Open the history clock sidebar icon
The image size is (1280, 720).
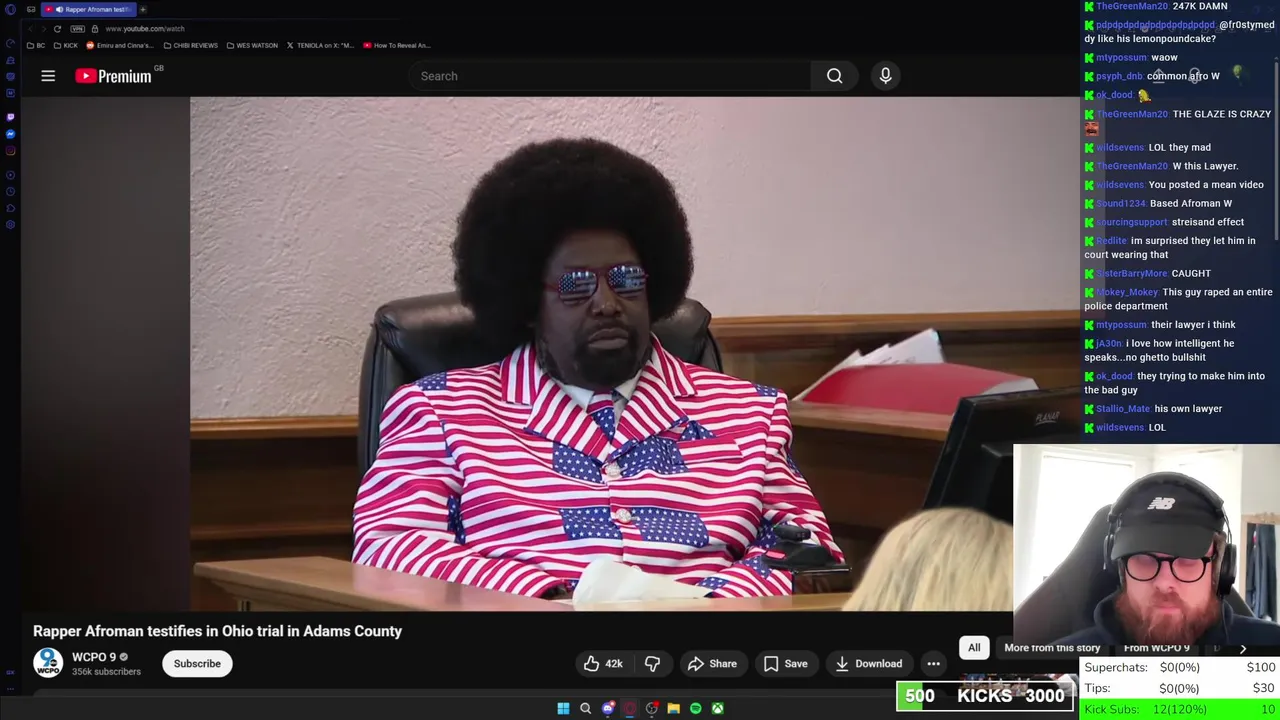tap(10, 190)
